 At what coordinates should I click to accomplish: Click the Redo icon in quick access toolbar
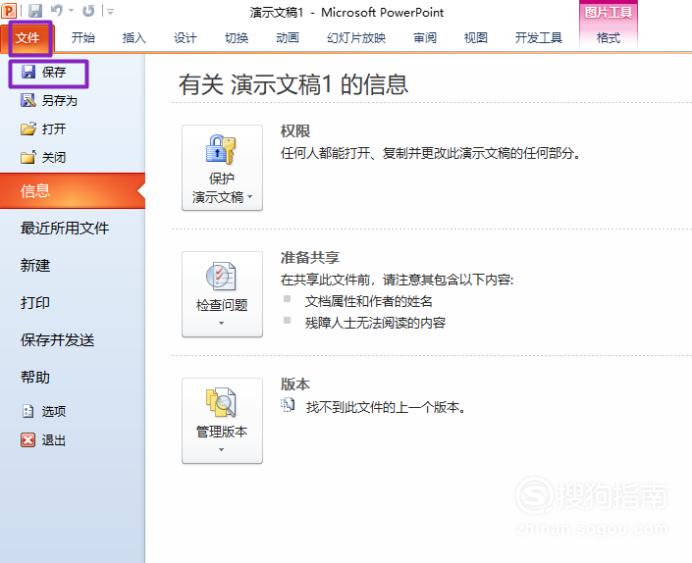pyautogui.click(x=88, y=11)
